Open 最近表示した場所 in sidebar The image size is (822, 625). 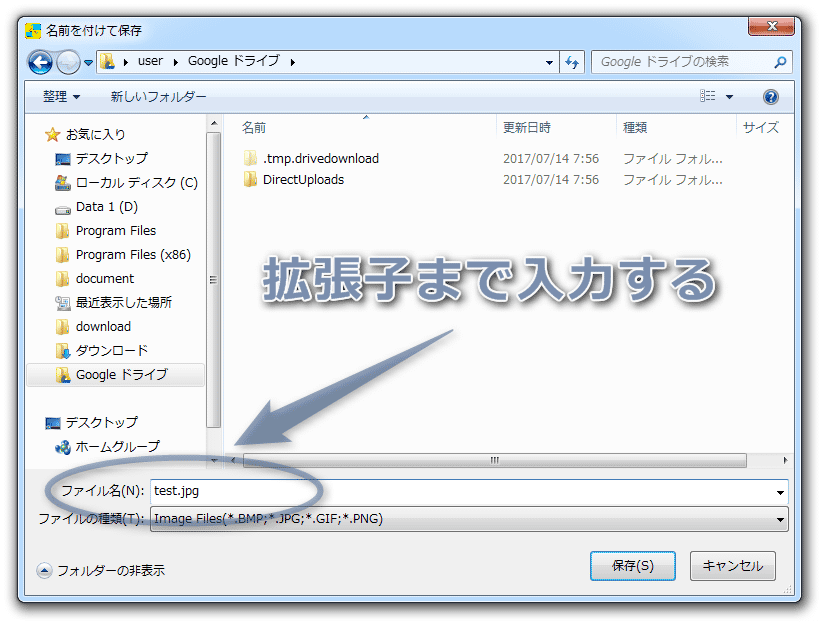124,303
